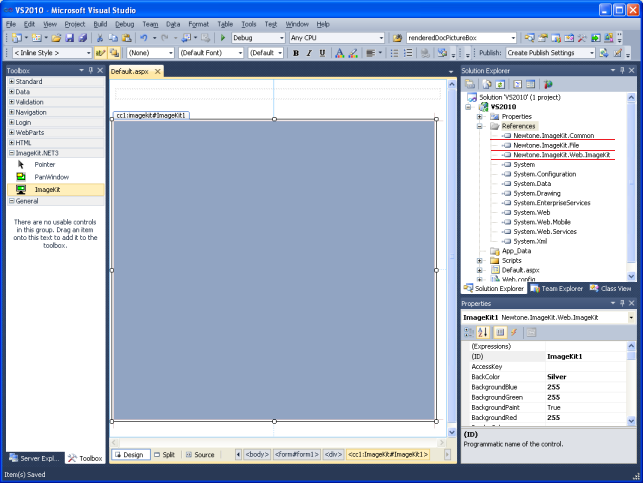Select Newtone.ImageKit.File reference
The width and height of the screenshot is (643, 483).
click(x=546, y=145)
